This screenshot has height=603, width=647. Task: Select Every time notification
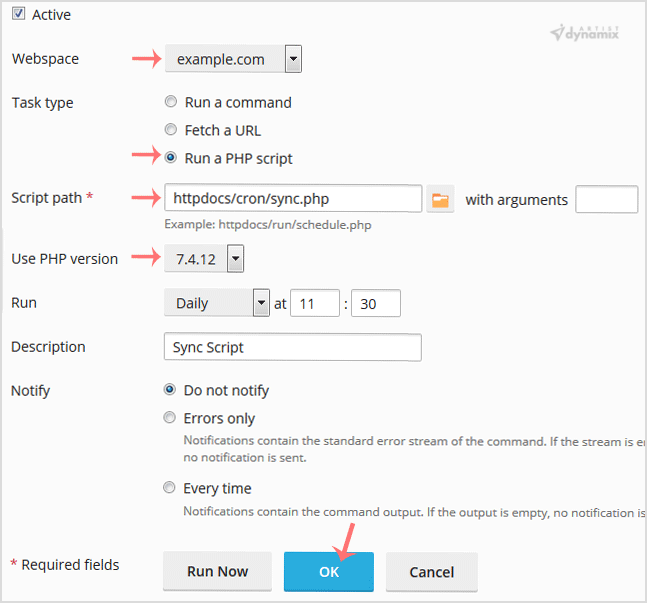[x=170, y=488]
